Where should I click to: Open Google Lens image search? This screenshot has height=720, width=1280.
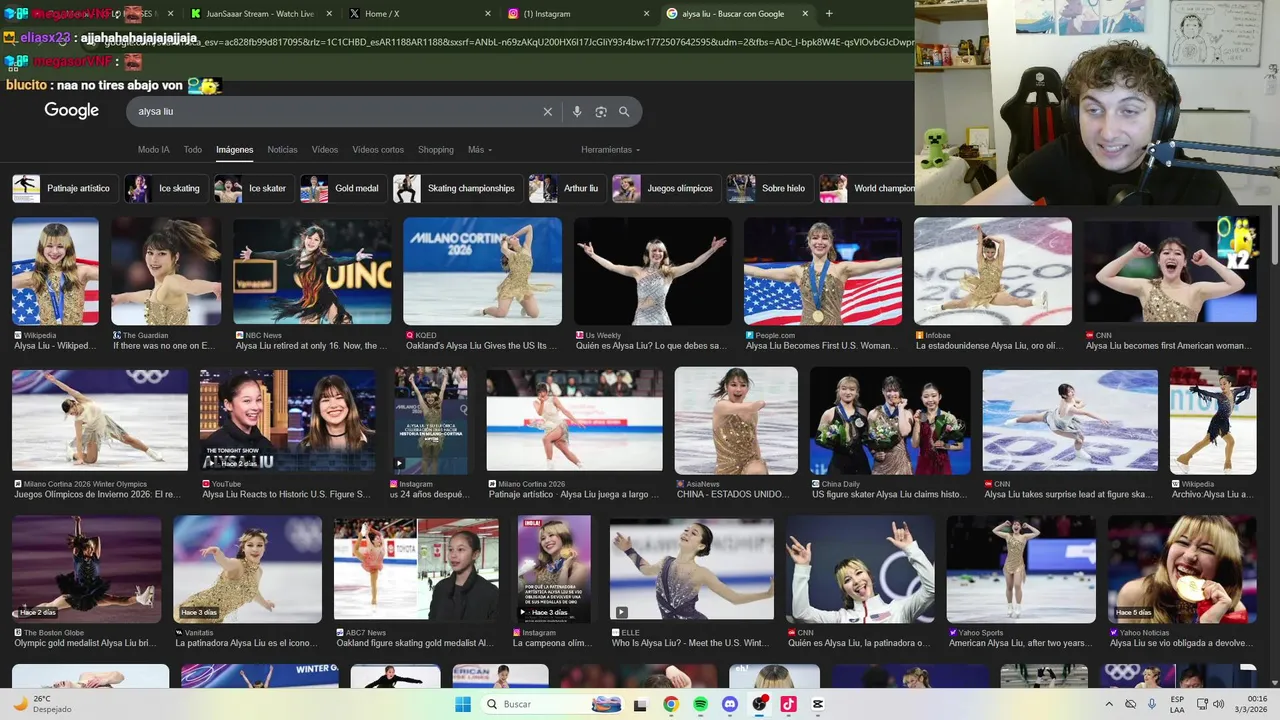(601, 112)
